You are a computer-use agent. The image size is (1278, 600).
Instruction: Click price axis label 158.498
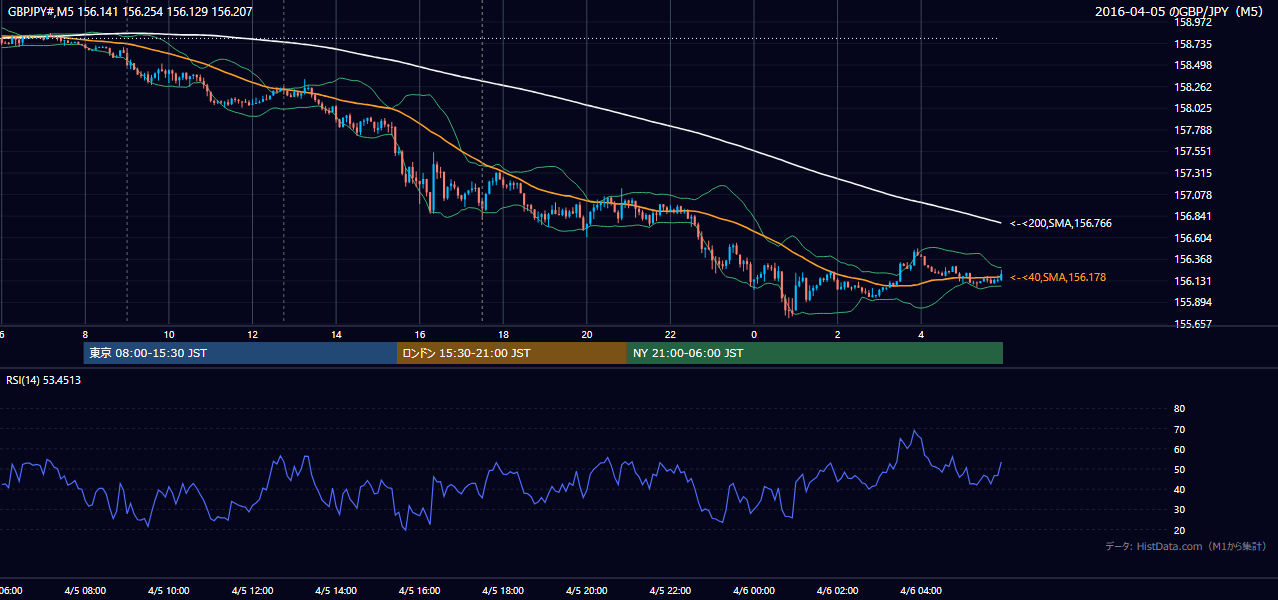[1192, 65]
